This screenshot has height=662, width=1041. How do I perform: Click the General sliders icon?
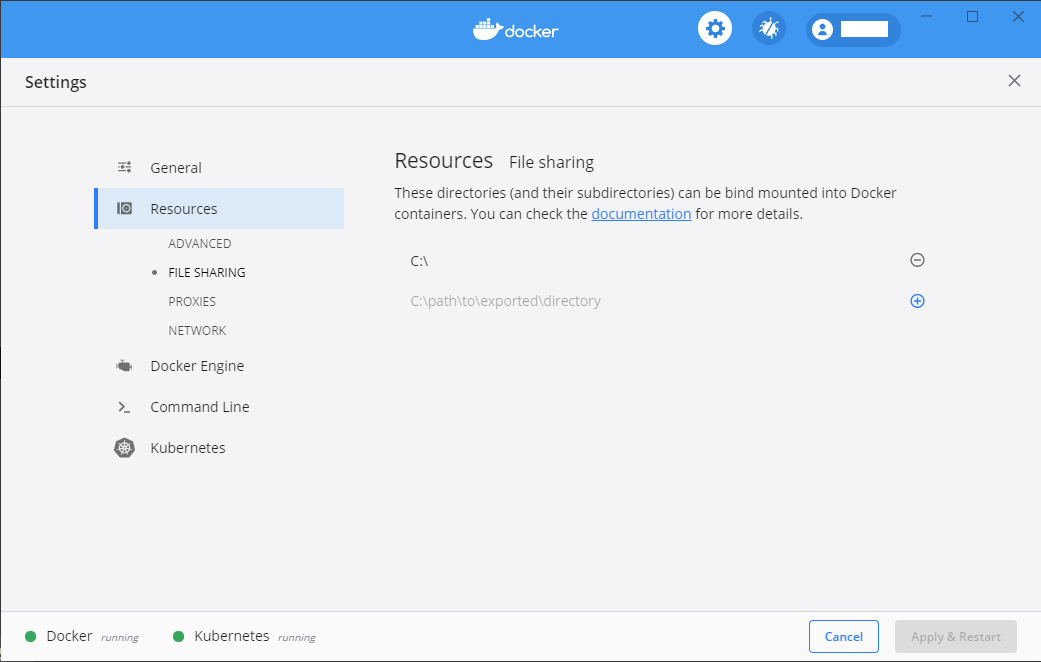(124, 167)
